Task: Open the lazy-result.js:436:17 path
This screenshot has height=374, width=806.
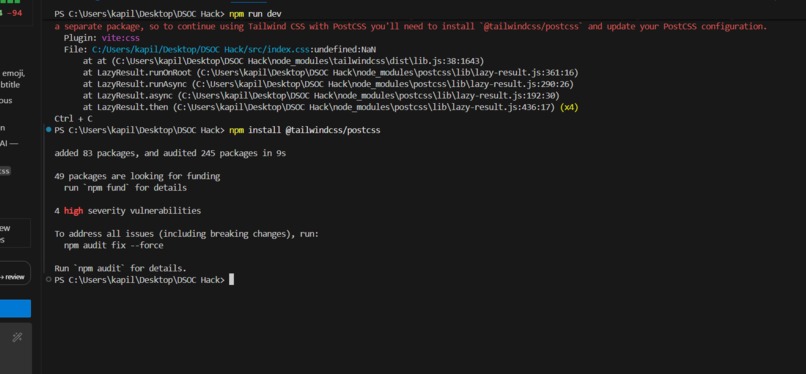Action: (x=364, y=107)
